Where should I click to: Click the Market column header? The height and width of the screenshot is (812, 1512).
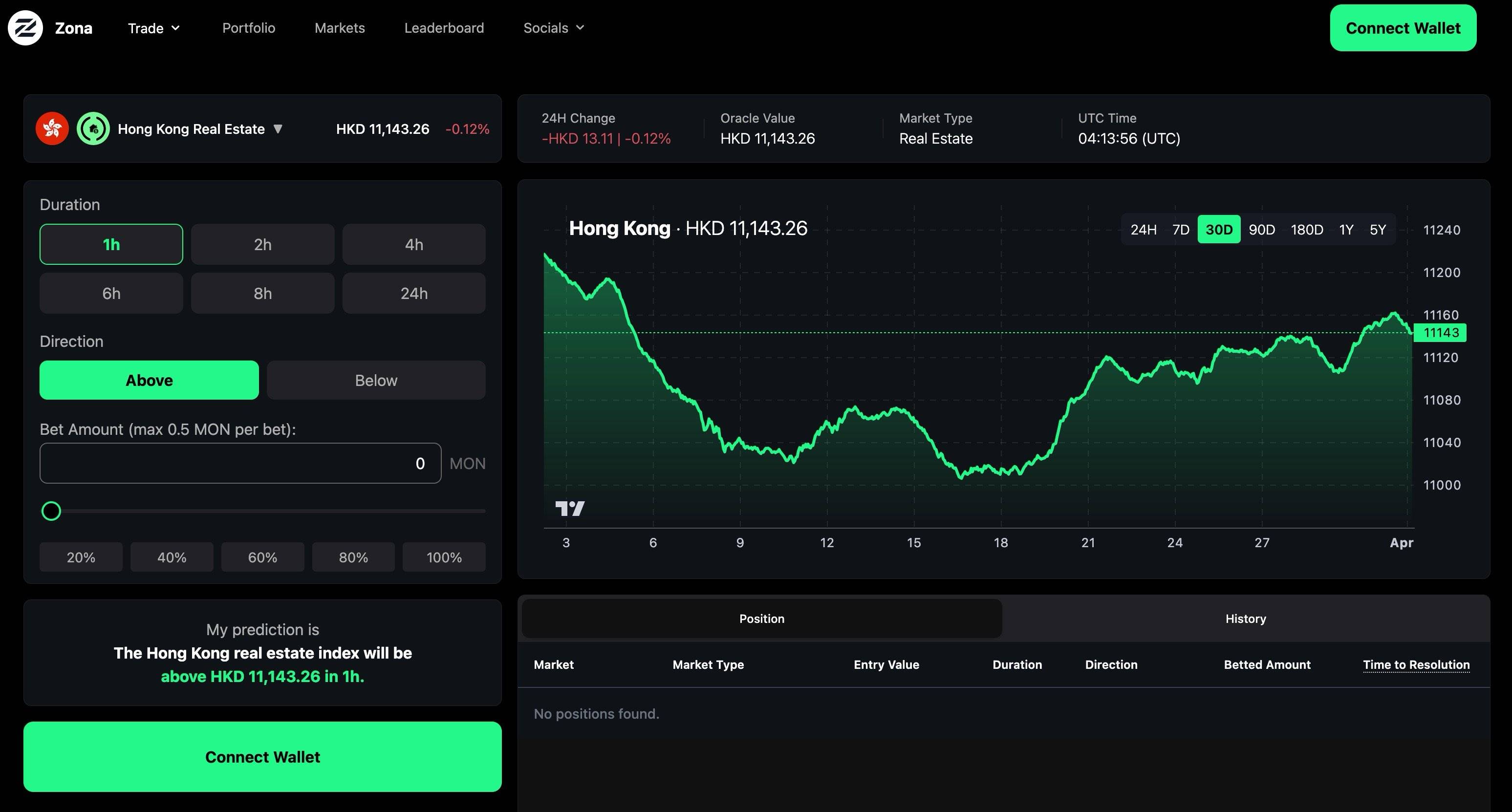click(x=554, y=665)
